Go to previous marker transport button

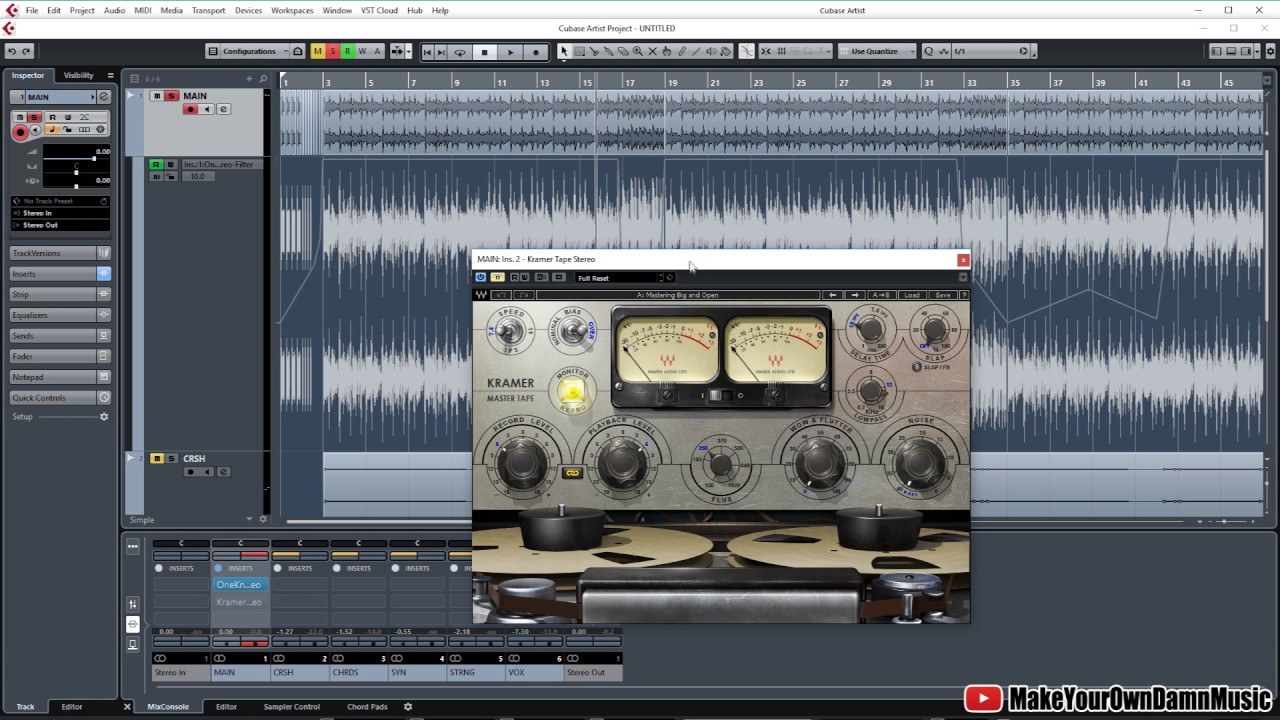pos(428,52)
